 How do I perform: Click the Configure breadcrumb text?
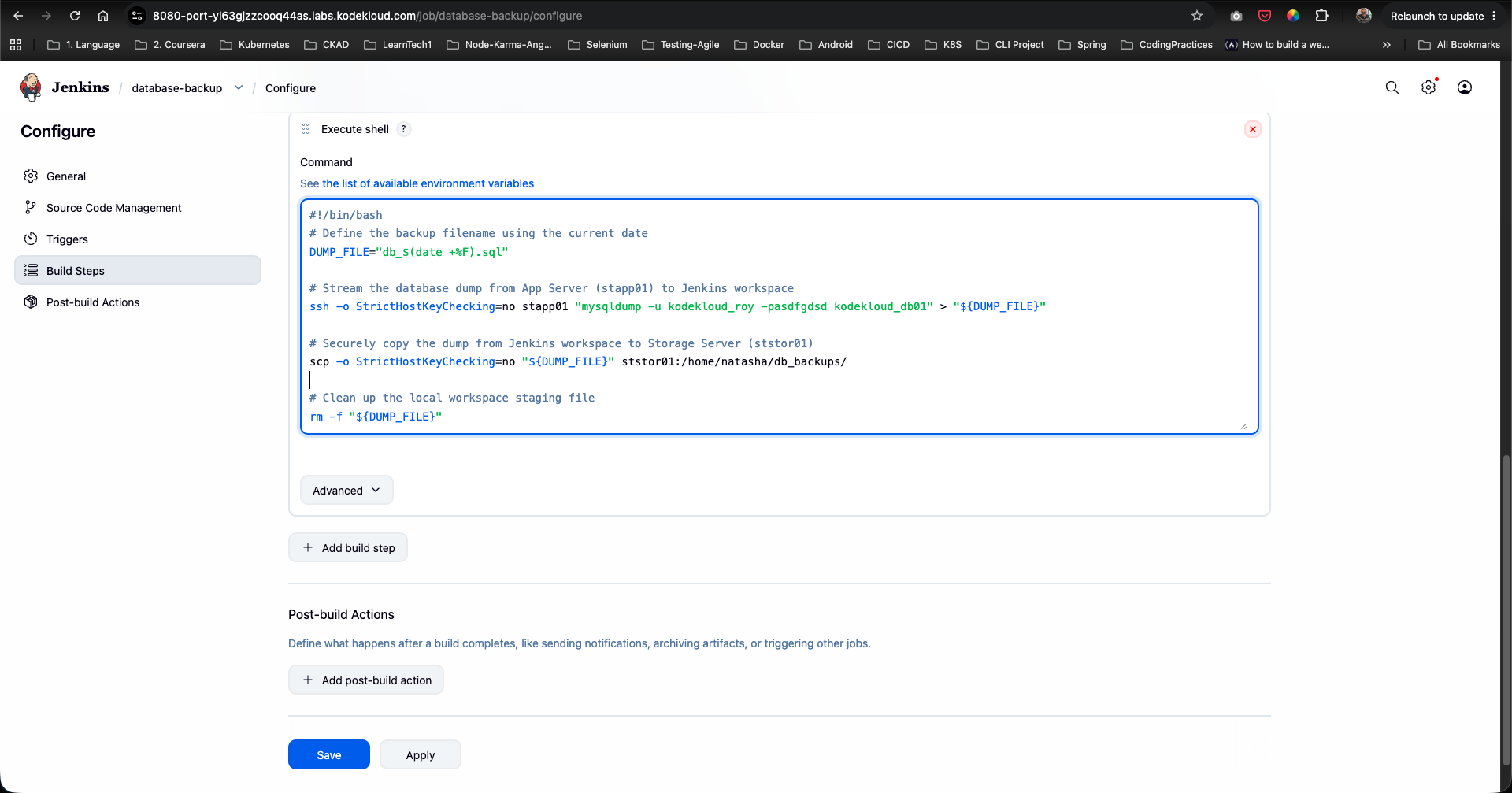[291, 88]
